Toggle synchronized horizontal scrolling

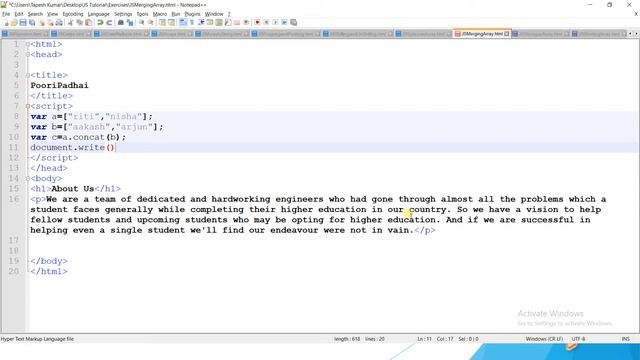pos(171,22)
